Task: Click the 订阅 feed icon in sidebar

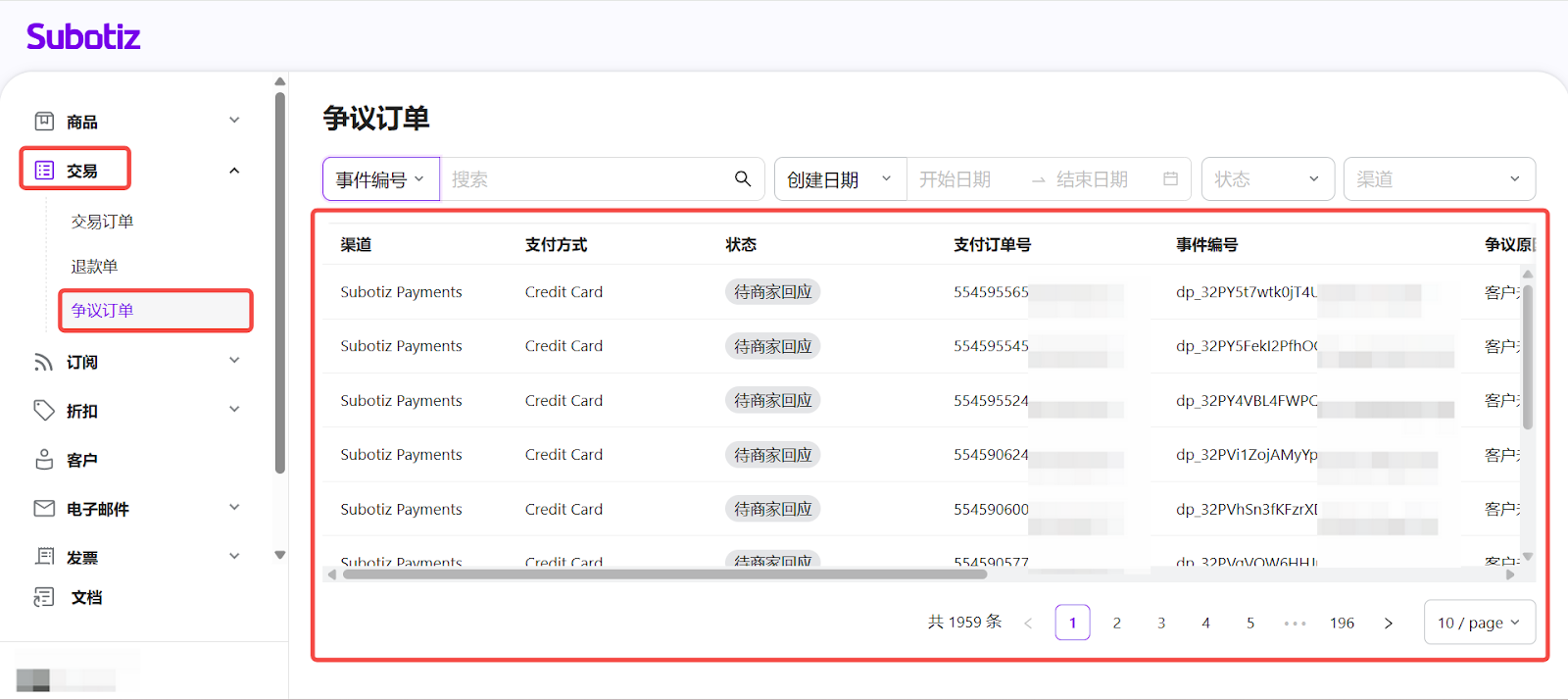Action: (x=44, y=362)
